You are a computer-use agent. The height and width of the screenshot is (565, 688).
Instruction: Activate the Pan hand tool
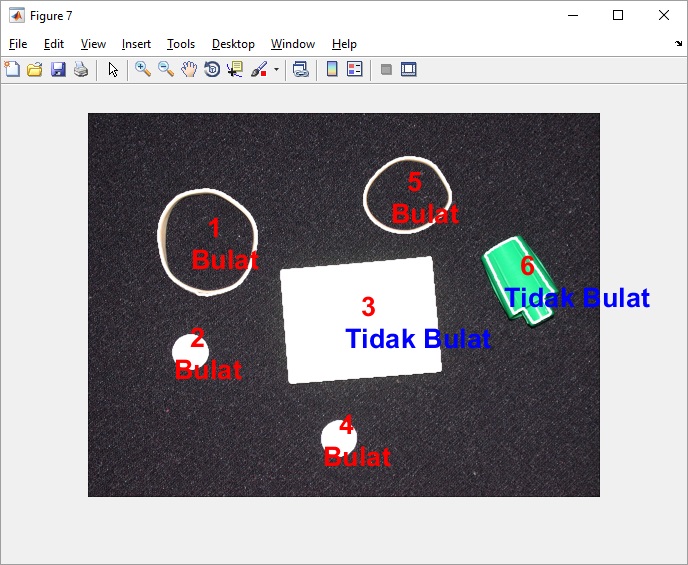point(189,69)
